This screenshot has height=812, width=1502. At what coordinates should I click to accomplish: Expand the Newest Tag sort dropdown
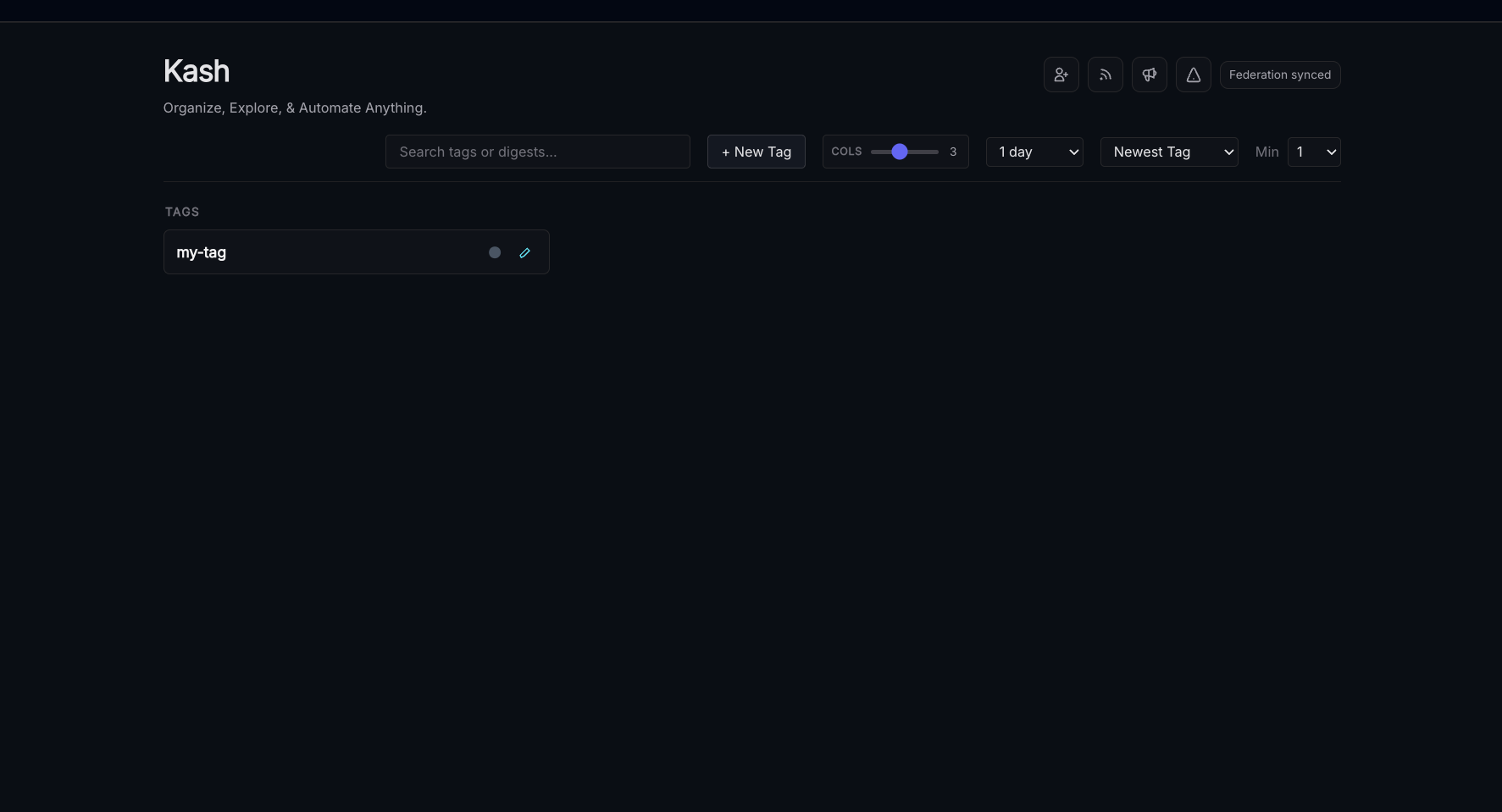pyautogui.click(x=1168, y=152)
